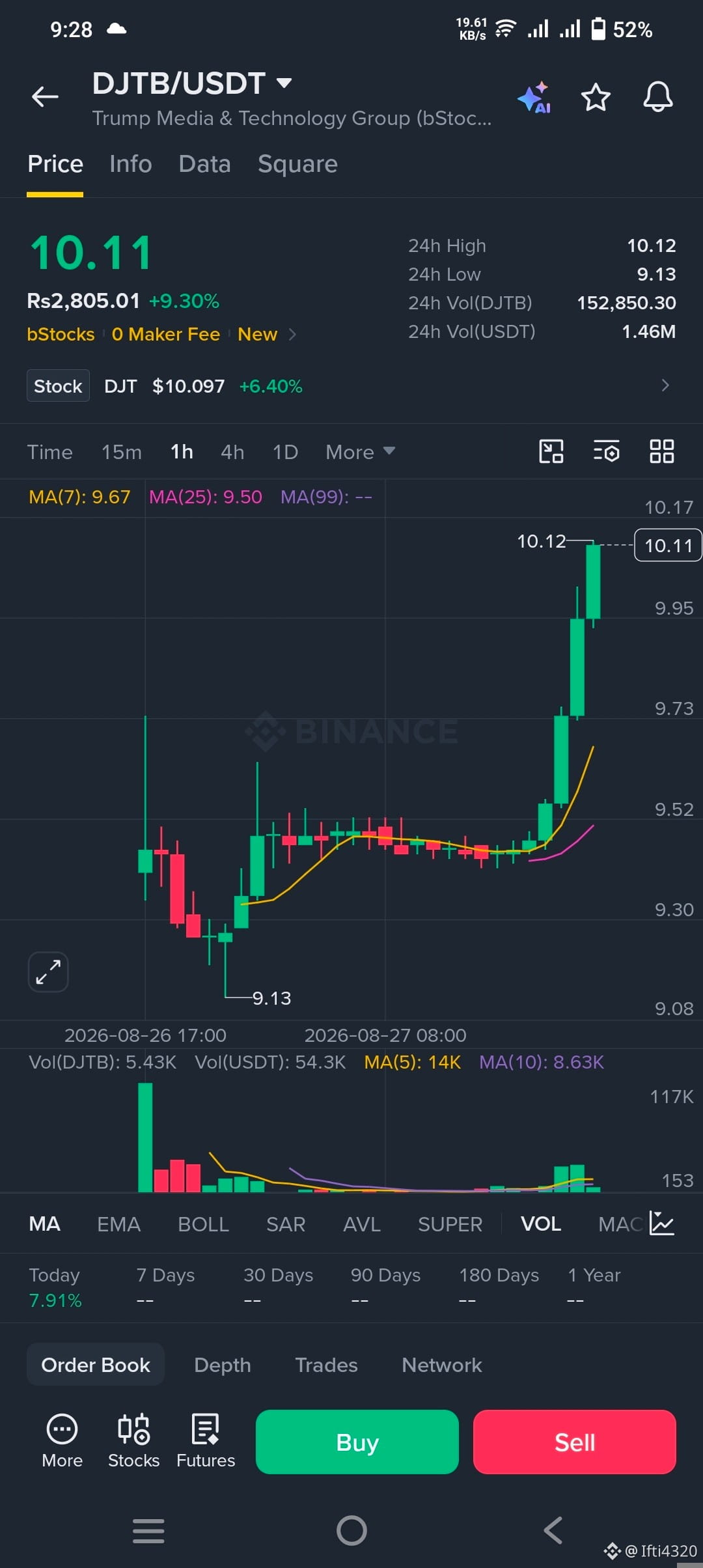Tap the volume MA(5): 14K legend

(x=412, y=1062)
